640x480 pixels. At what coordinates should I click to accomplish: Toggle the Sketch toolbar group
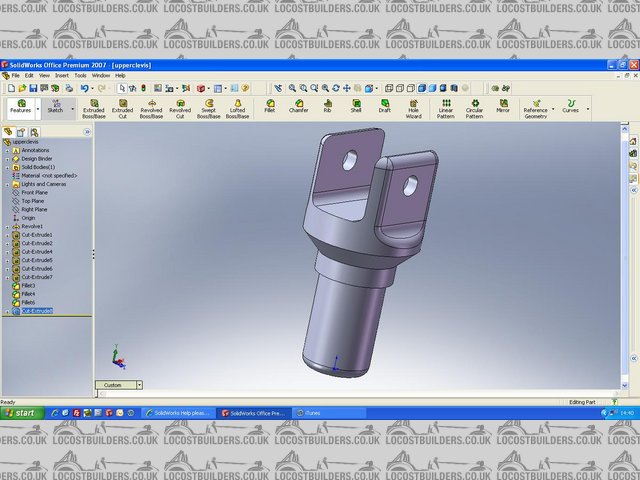pyautogui.click(x=55, y=107)
